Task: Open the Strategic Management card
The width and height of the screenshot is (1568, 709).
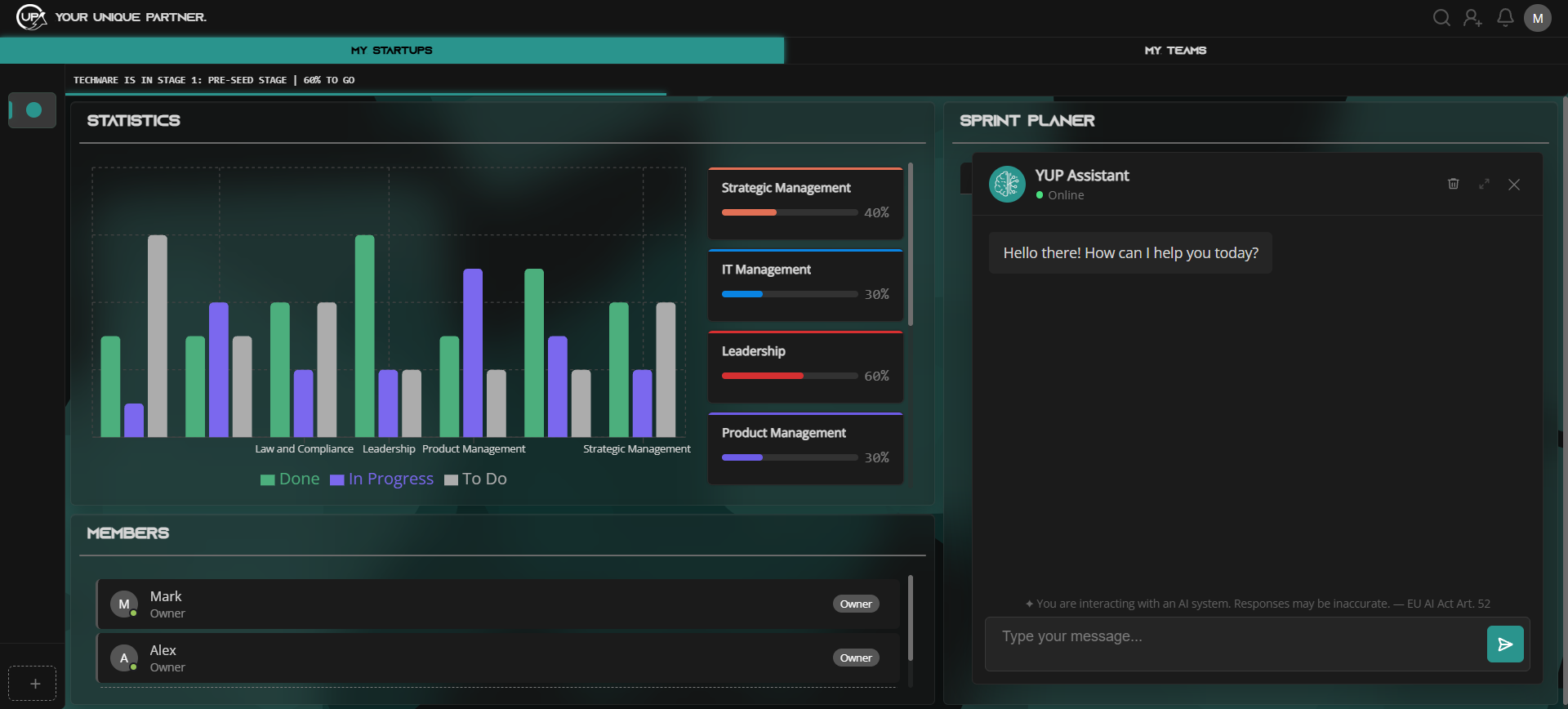Action: [805, 203]
